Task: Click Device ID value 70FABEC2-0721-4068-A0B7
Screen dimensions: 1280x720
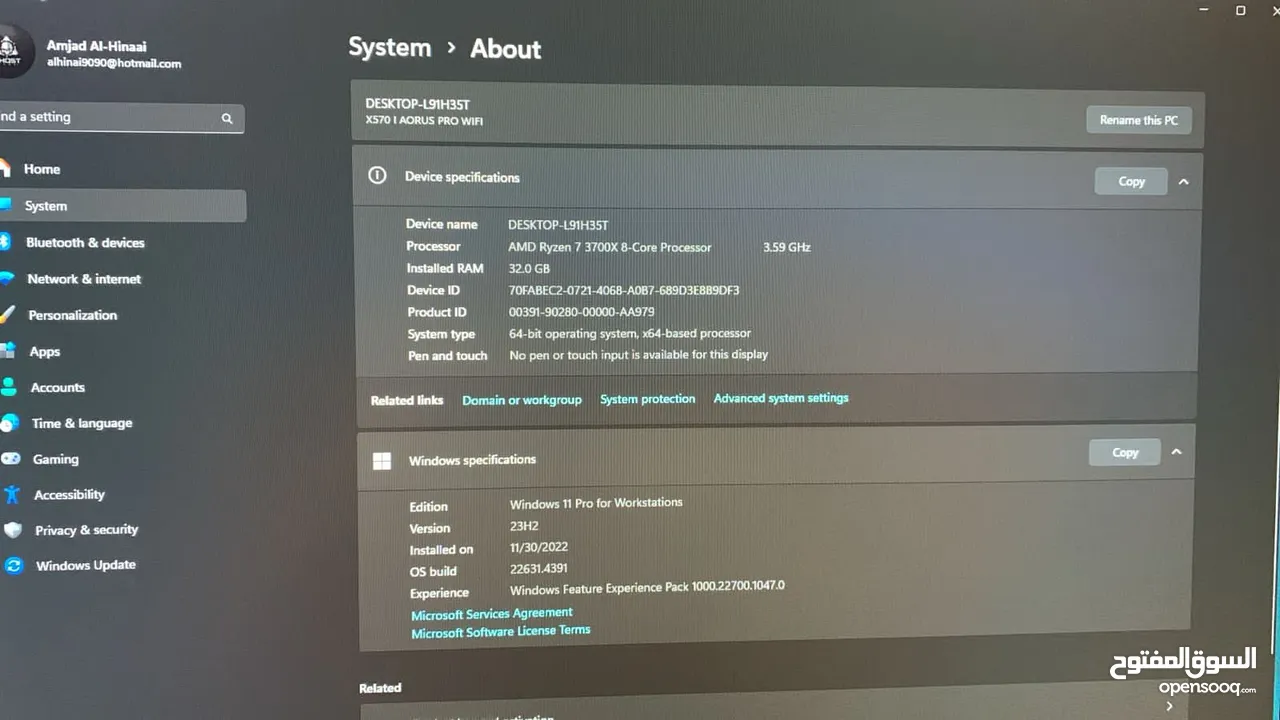Action: [x=624, y=290]
